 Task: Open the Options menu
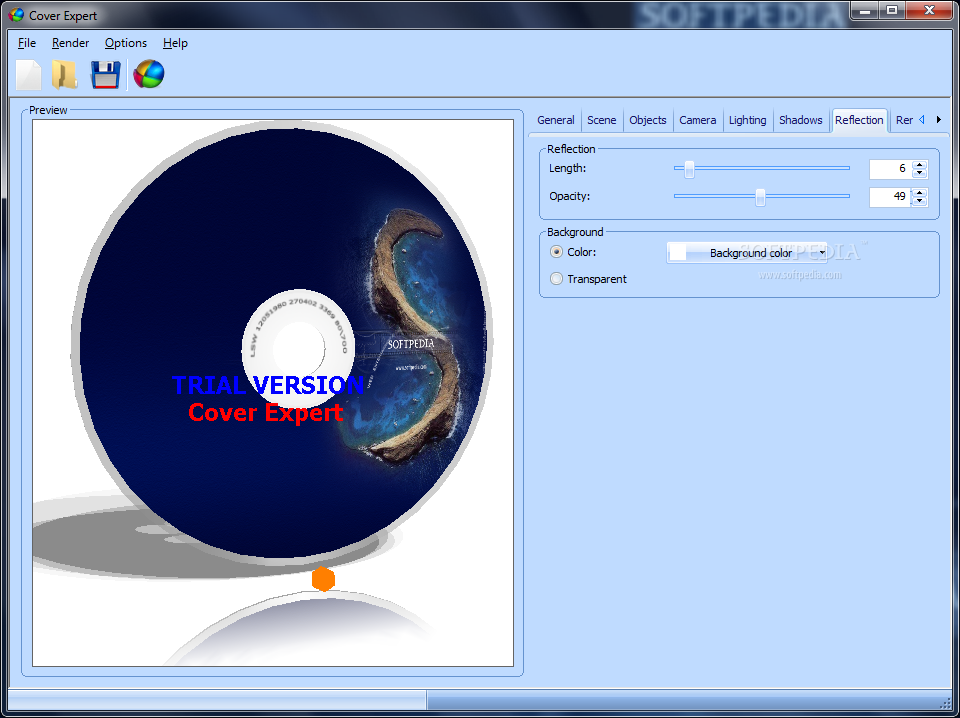coord(126,43)
